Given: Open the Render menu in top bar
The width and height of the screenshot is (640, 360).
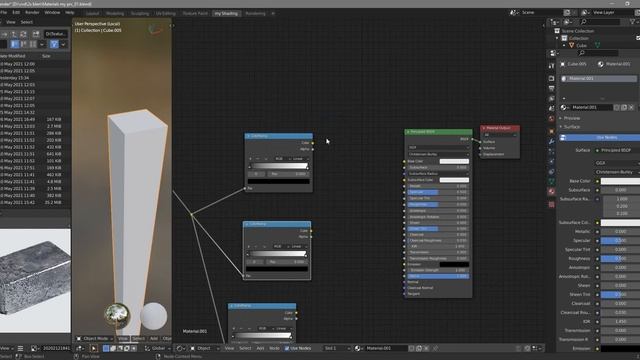Looking at the screenshot, I should [x=32, y=13].
